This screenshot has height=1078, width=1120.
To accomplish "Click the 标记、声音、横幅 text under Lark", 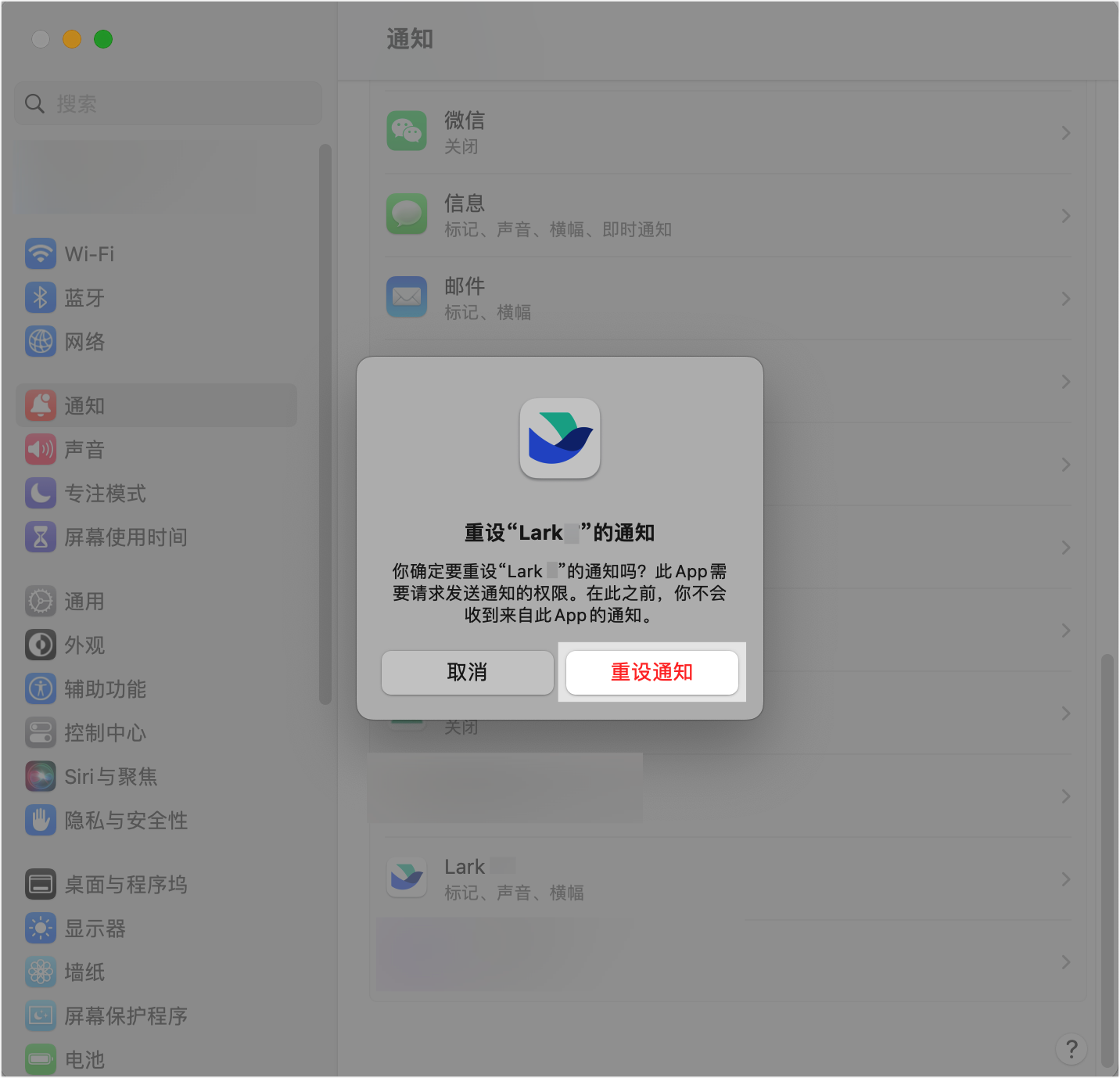I will (x=514, y=893).
